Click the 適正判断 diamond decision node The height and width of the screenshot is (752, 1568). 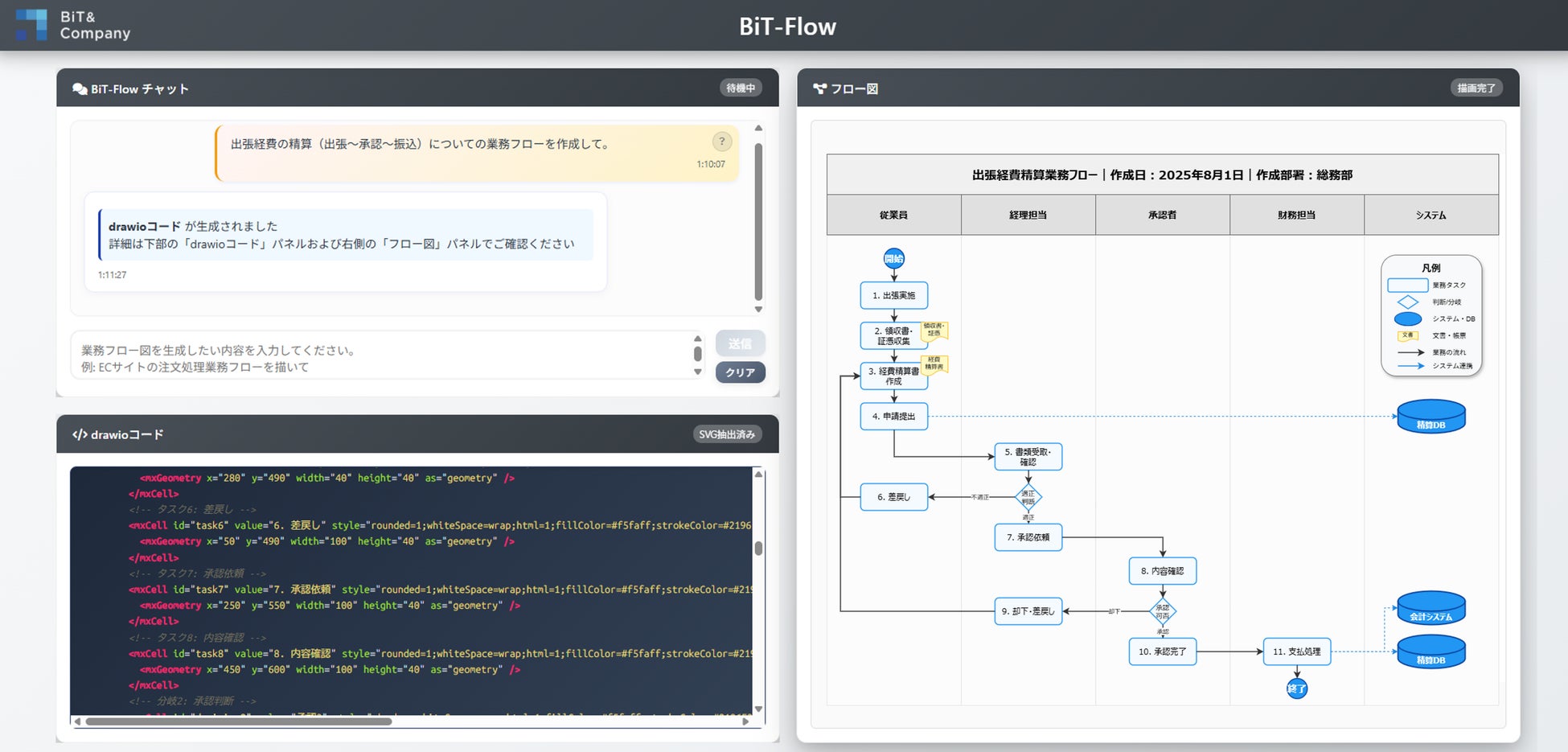coord(1028,497)
